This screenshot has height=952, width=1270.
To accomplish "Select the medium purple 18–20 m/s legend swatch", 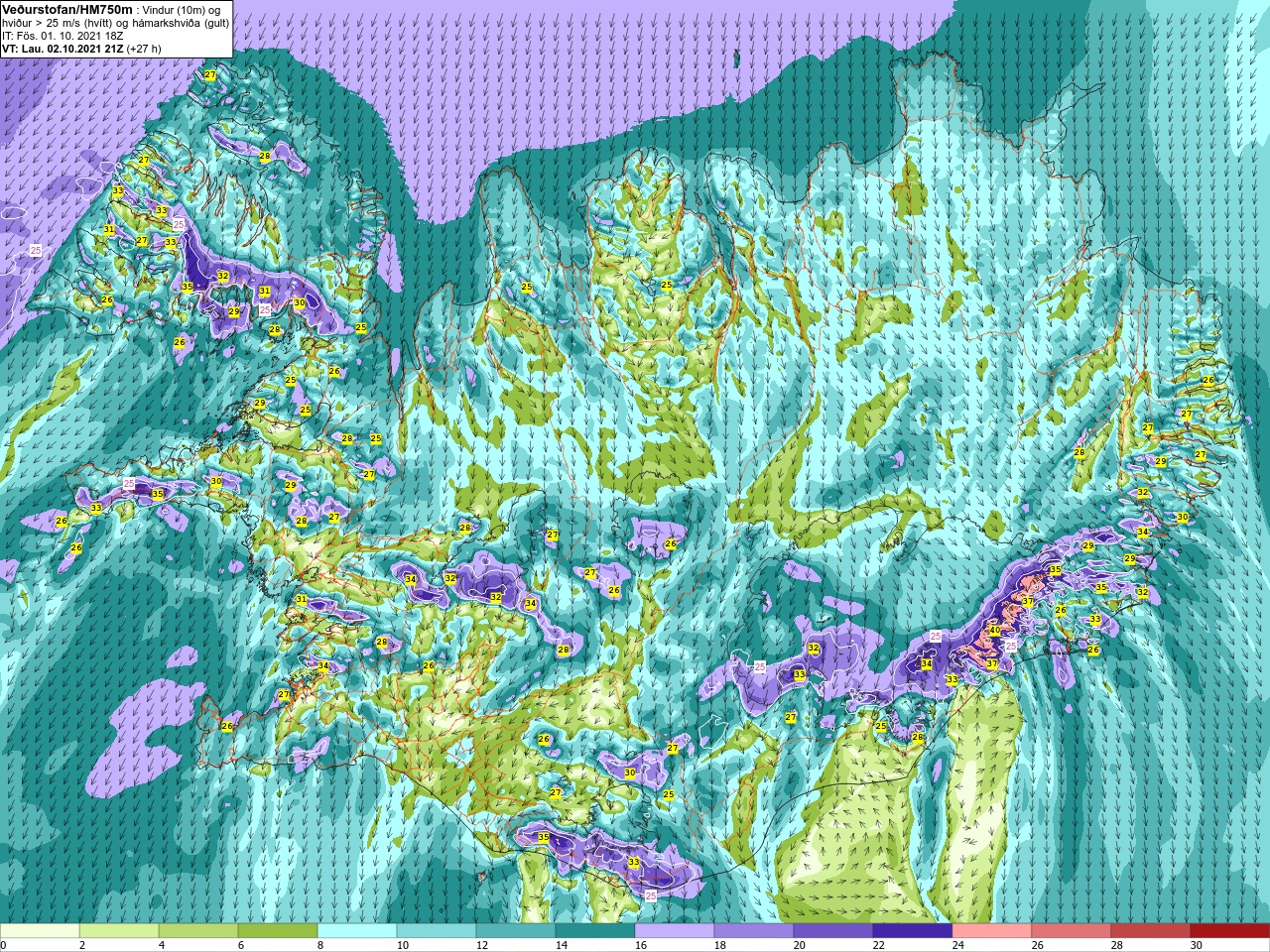I will pyautogui.click(x=754, y=931).
